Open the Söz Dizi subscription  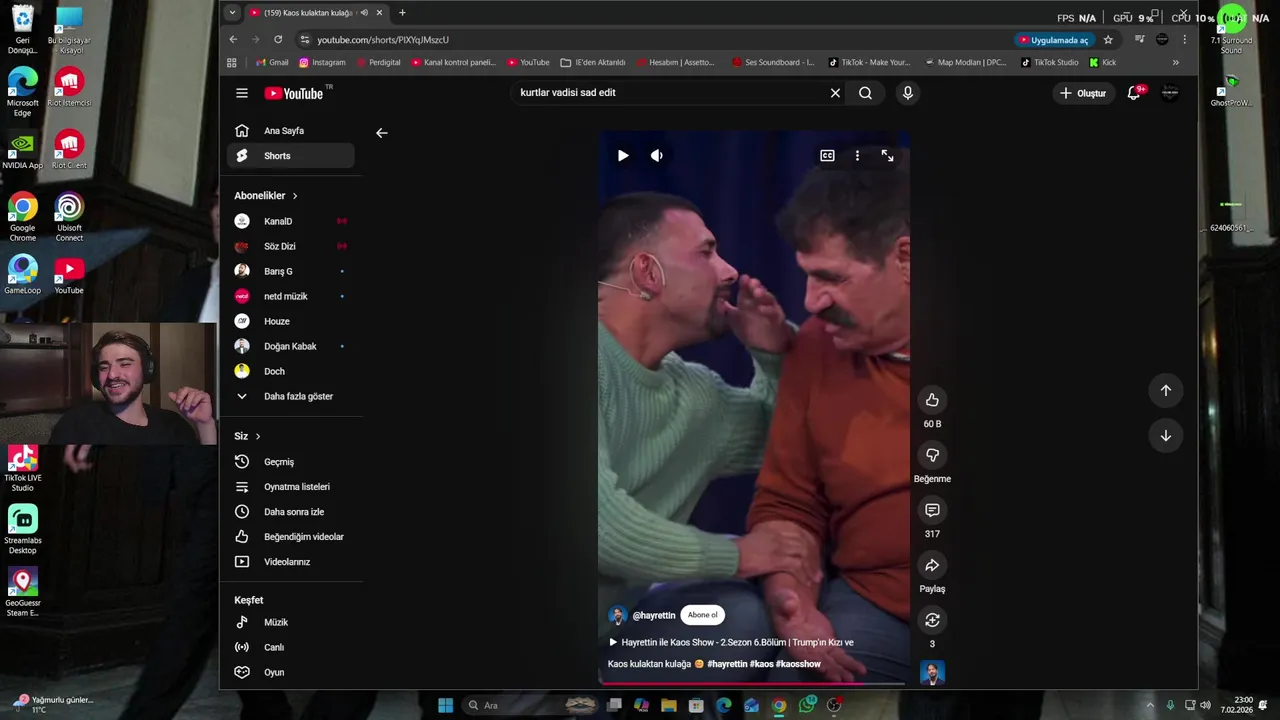[x=290, y=246]
